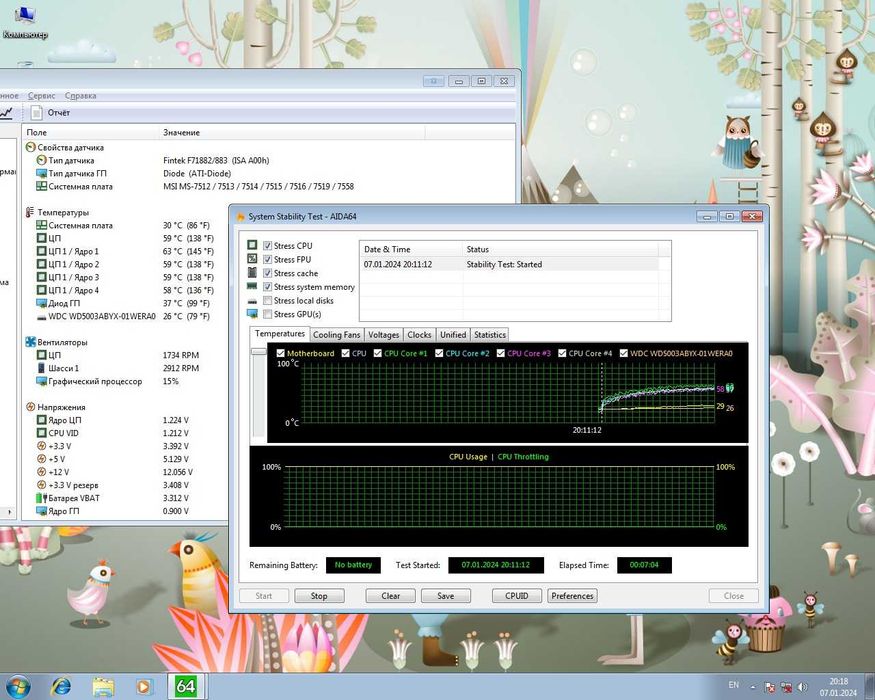Click the Stop button
This screenshot has width=875, height=700.
click(319, 596)
